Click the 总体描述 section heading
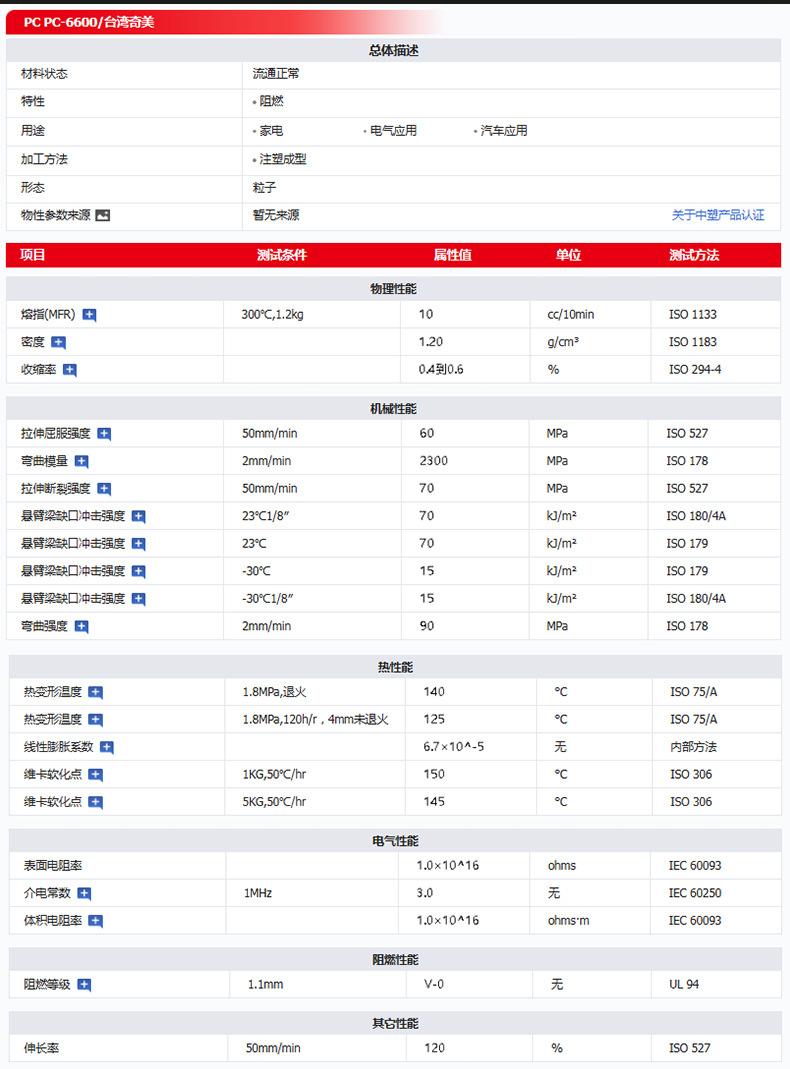Screen dimensions: 790x1069 [x=394, y=50]
